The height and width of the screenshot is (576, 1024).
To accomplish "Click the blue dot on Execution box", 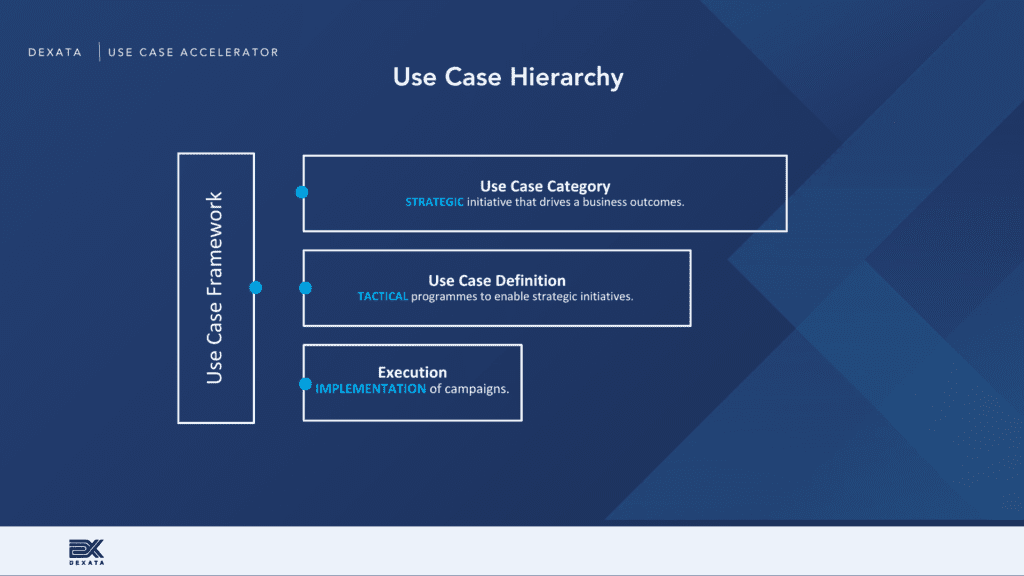I will coord(305,383).
